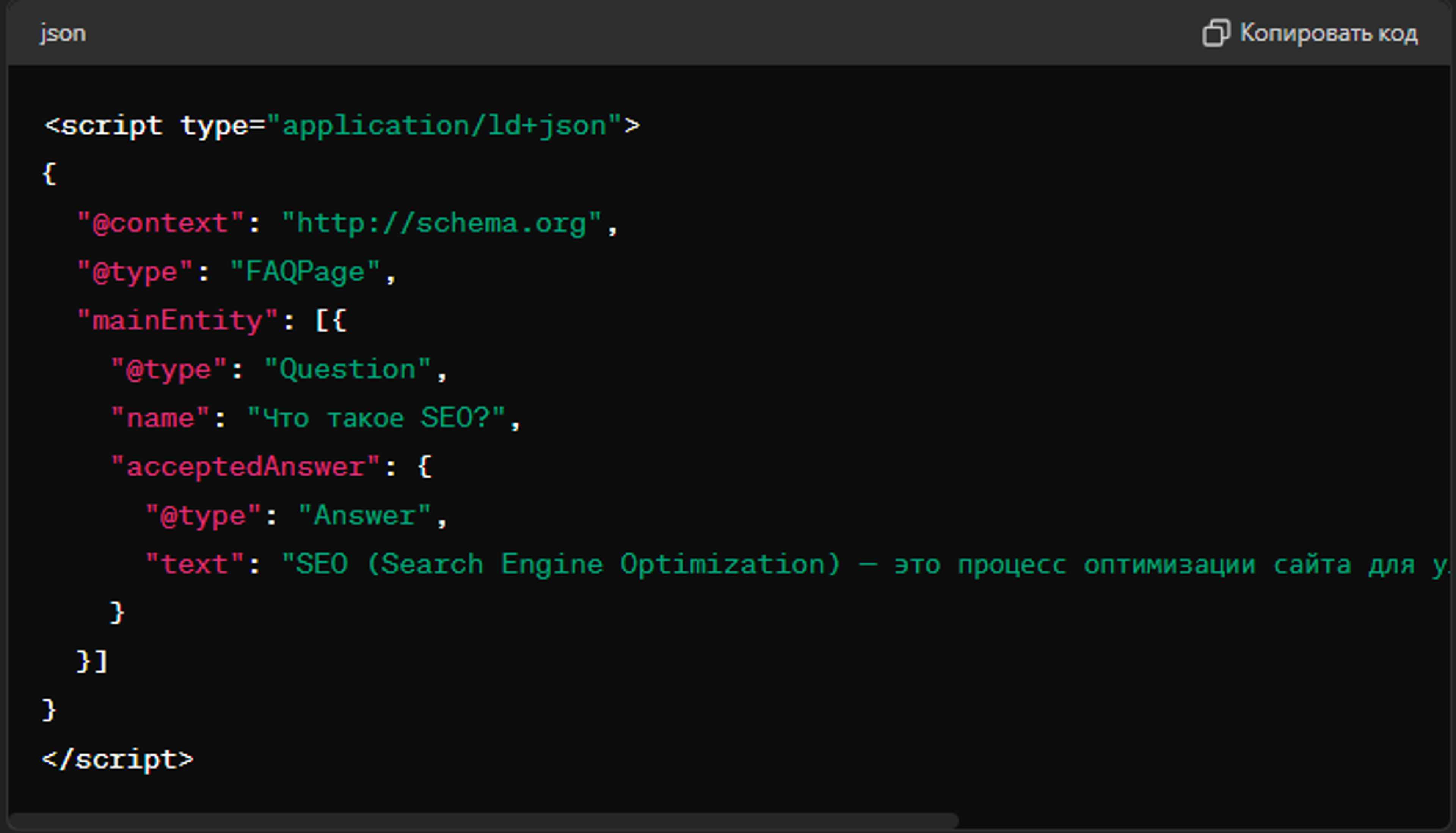
Task: Click the "FAQPage" value
Action: point(305,272)
